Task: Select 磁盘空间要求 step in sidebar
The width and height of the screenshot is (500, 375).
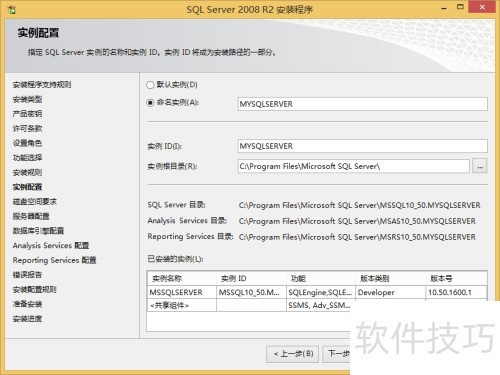Action: click(x=35, y=201)
